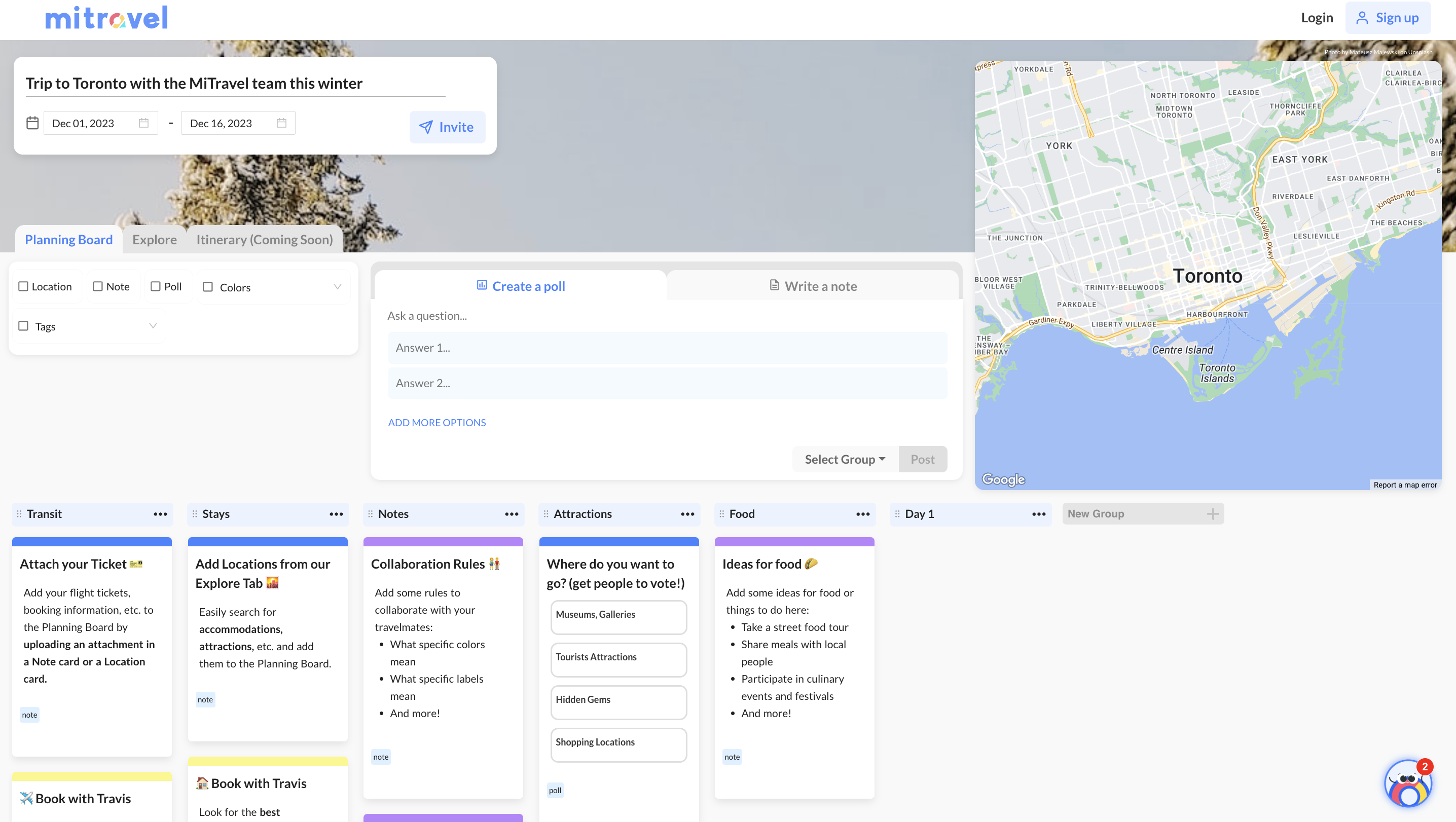This screenshot has width=1456, height=822.
Task: Check the Note filter checkbox
Action: pos(98,286)
